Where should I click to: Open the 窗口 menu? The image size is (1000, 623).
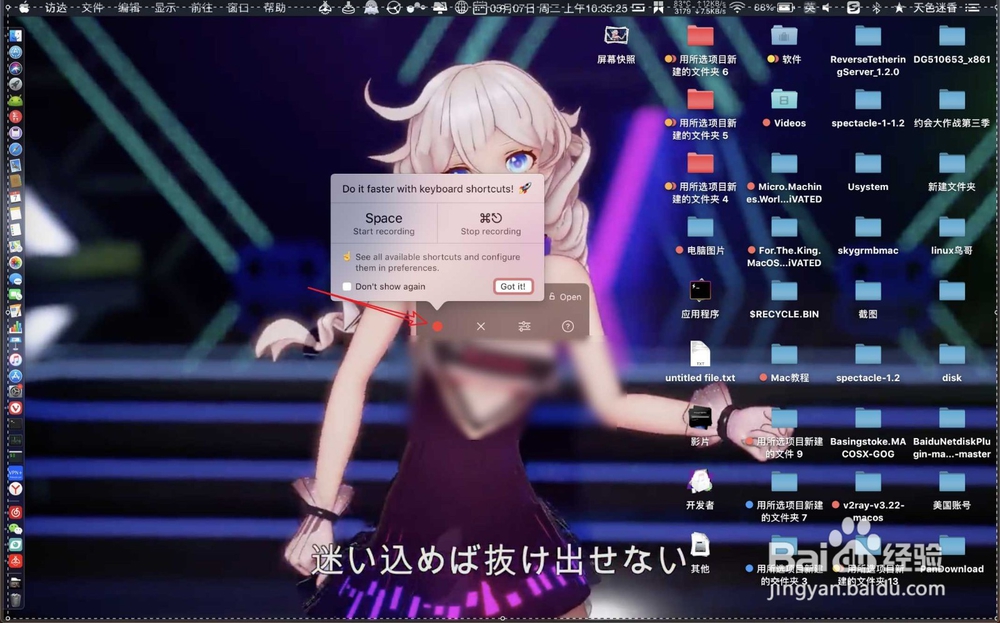coord(238,8)
